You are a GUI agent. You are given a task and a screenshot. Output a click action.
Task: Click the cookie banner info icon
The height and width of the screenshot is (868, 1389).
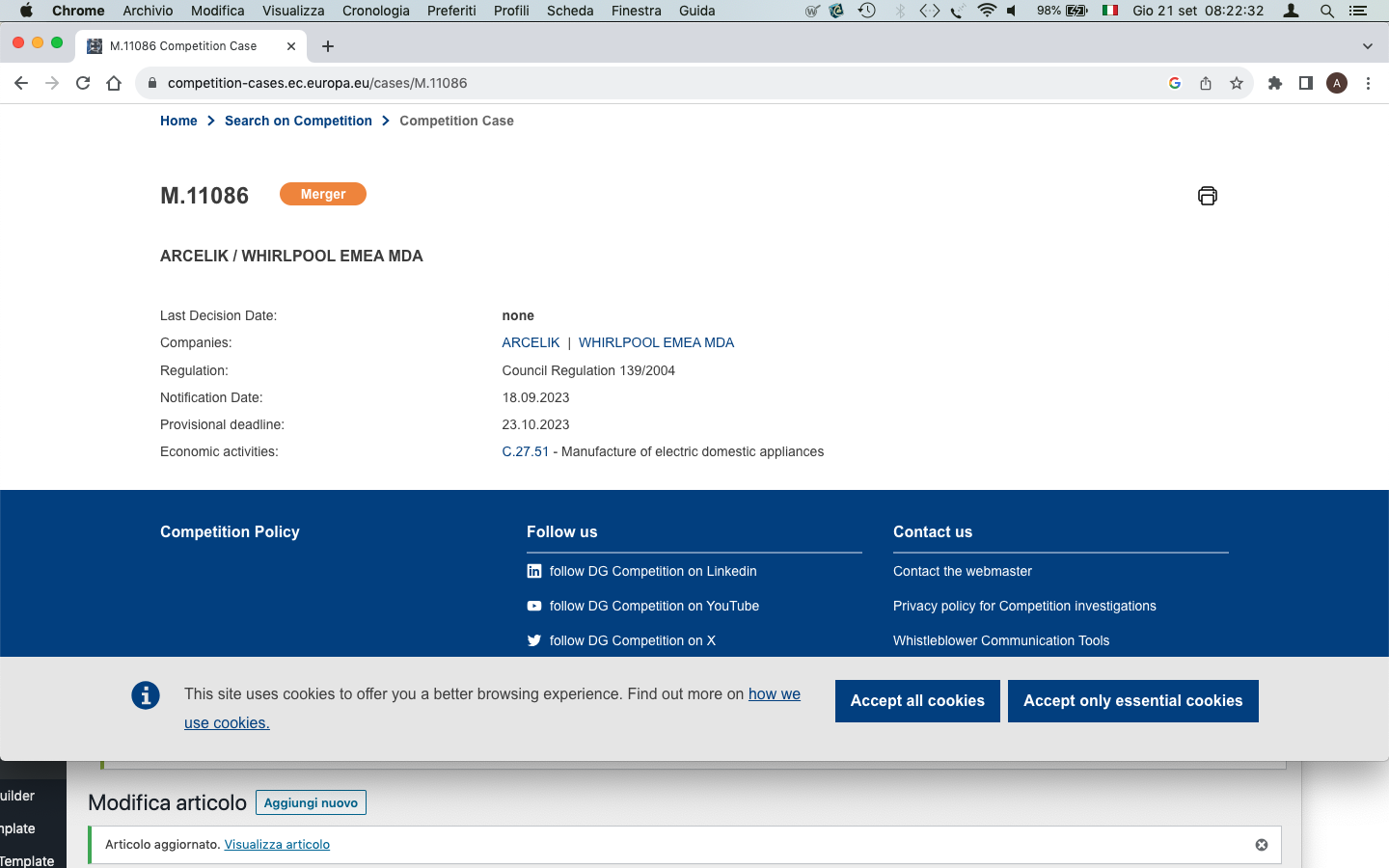tap(146, 694)
